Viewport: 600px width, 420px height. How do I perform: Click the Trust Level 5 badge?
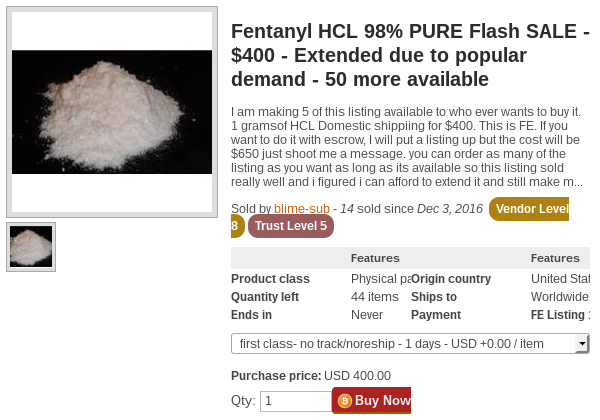[291, 226]
